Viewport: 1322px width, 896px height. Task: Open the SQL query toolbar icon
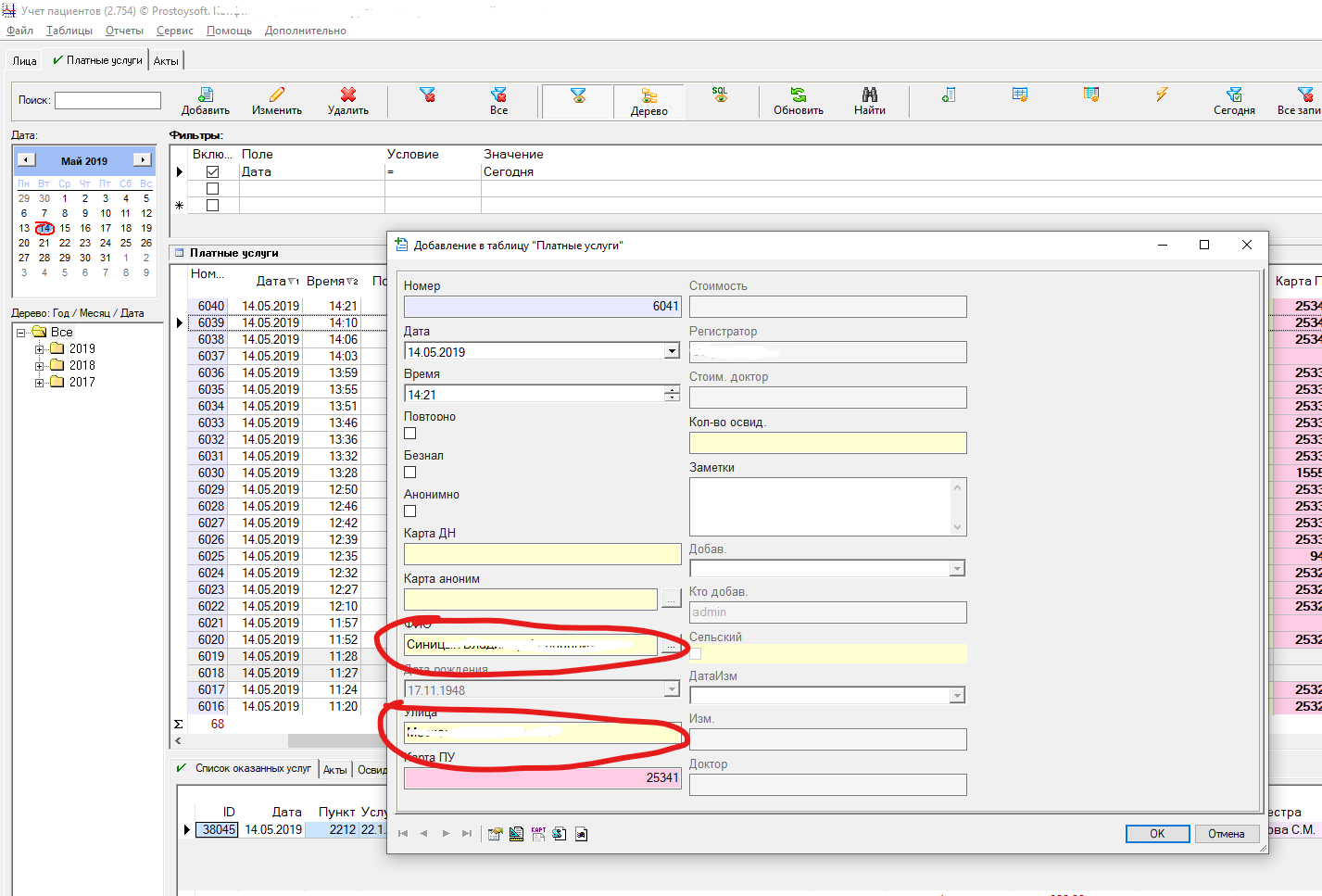[x=720, y=95]
